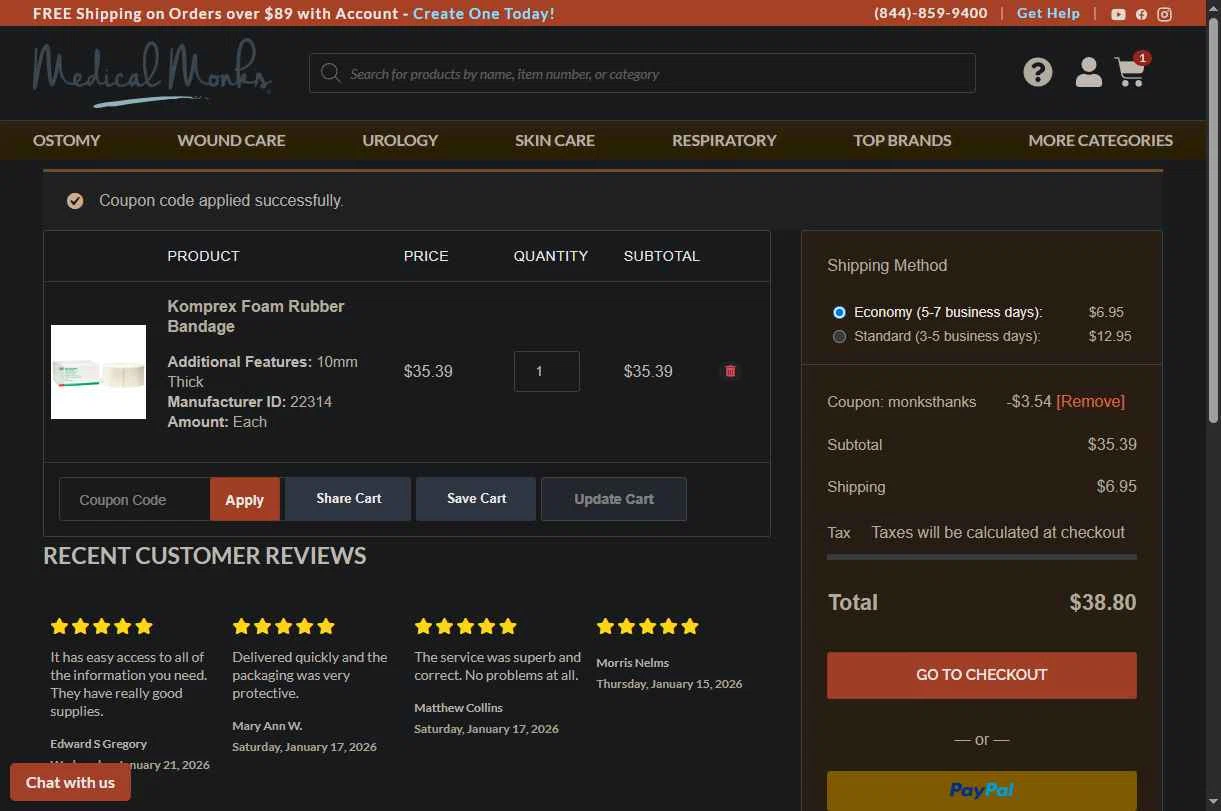Open the Urology menu
This screenshot has height=811, width=1221.
tap(400, 140)
